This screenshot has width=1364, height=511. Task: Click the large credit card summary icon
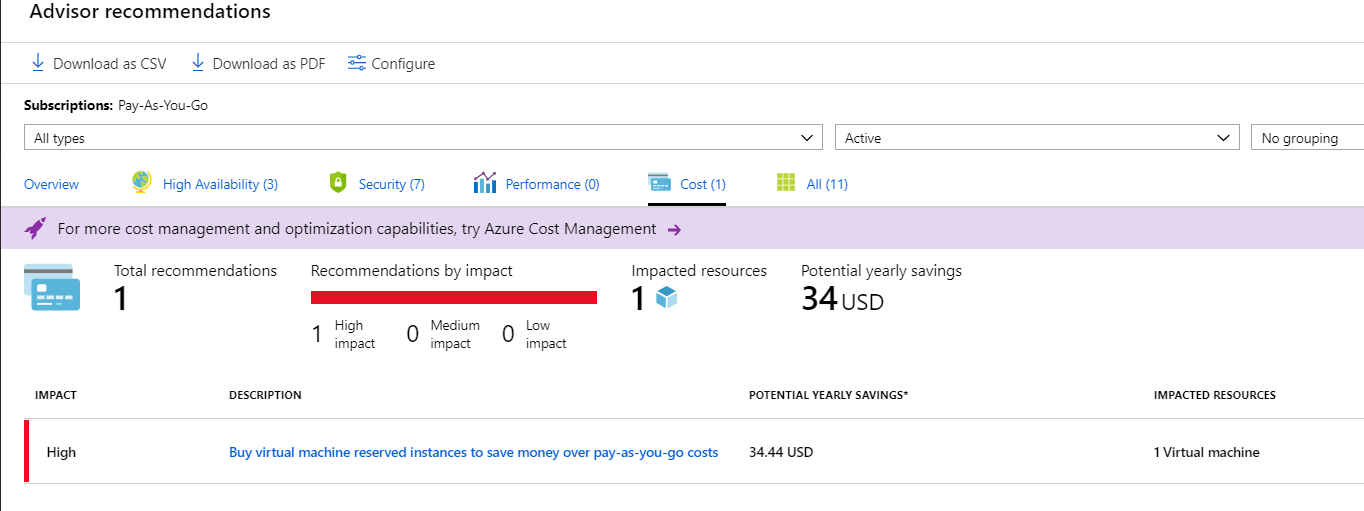click(x=52, y=288)
